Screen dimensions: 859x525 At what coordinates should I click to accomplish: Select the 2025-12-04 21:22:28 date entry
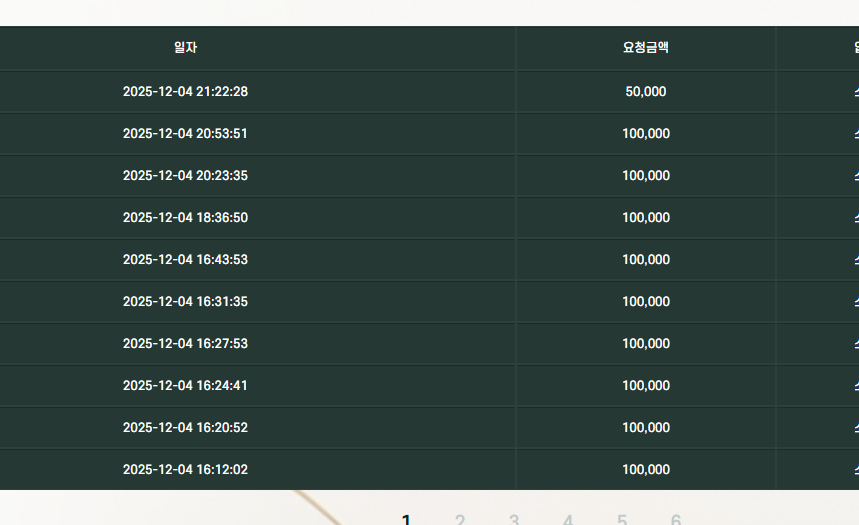click(185, 92)
